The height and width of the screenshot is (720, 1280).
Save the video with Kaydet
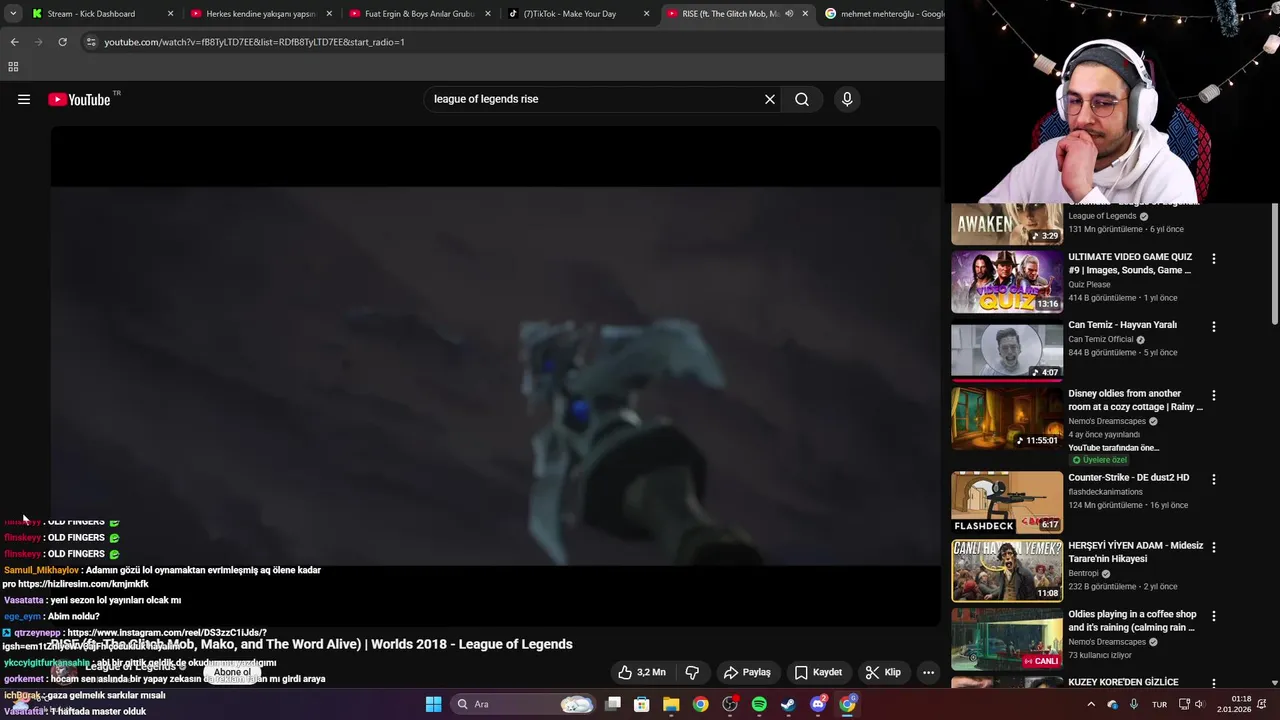(x=818, y=672)
